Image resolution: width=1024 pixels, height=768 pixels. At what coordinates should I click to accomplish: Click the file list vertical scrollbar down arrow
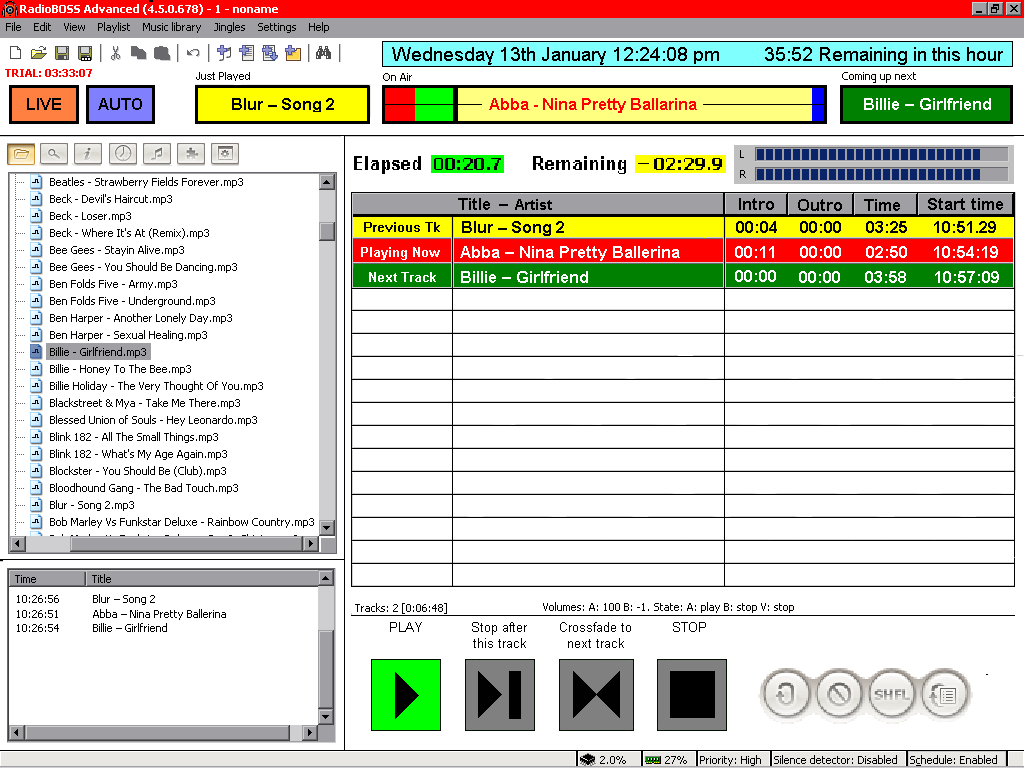tap(327, 527)
